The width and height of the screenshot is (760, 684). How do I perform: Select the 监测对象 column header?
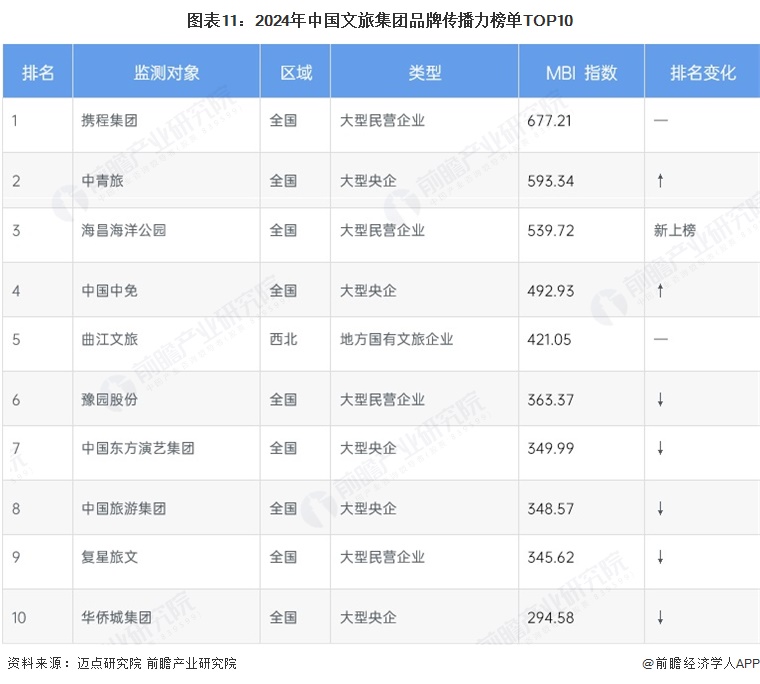coord(167,73)
